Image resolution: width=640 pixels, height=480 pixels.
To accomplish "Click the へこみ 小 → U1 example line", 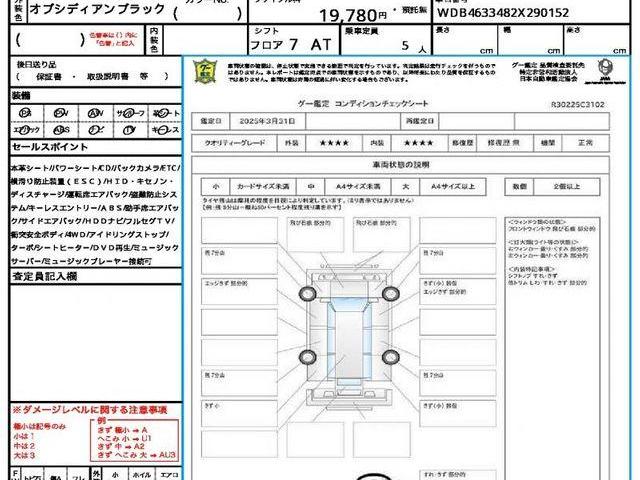I will coord(124,438).
